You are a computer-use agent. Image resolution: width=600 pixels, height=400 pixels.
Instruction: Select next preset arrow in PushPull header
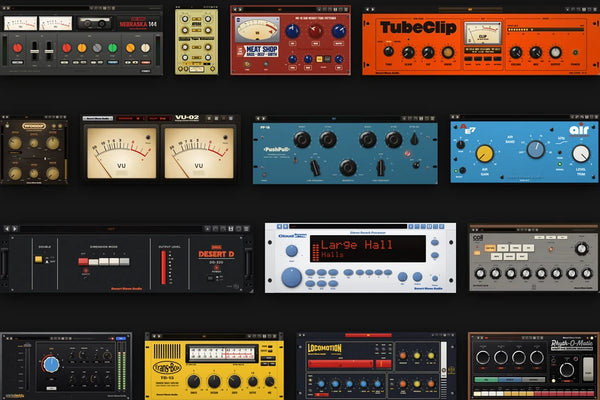[x=263, y=119]
